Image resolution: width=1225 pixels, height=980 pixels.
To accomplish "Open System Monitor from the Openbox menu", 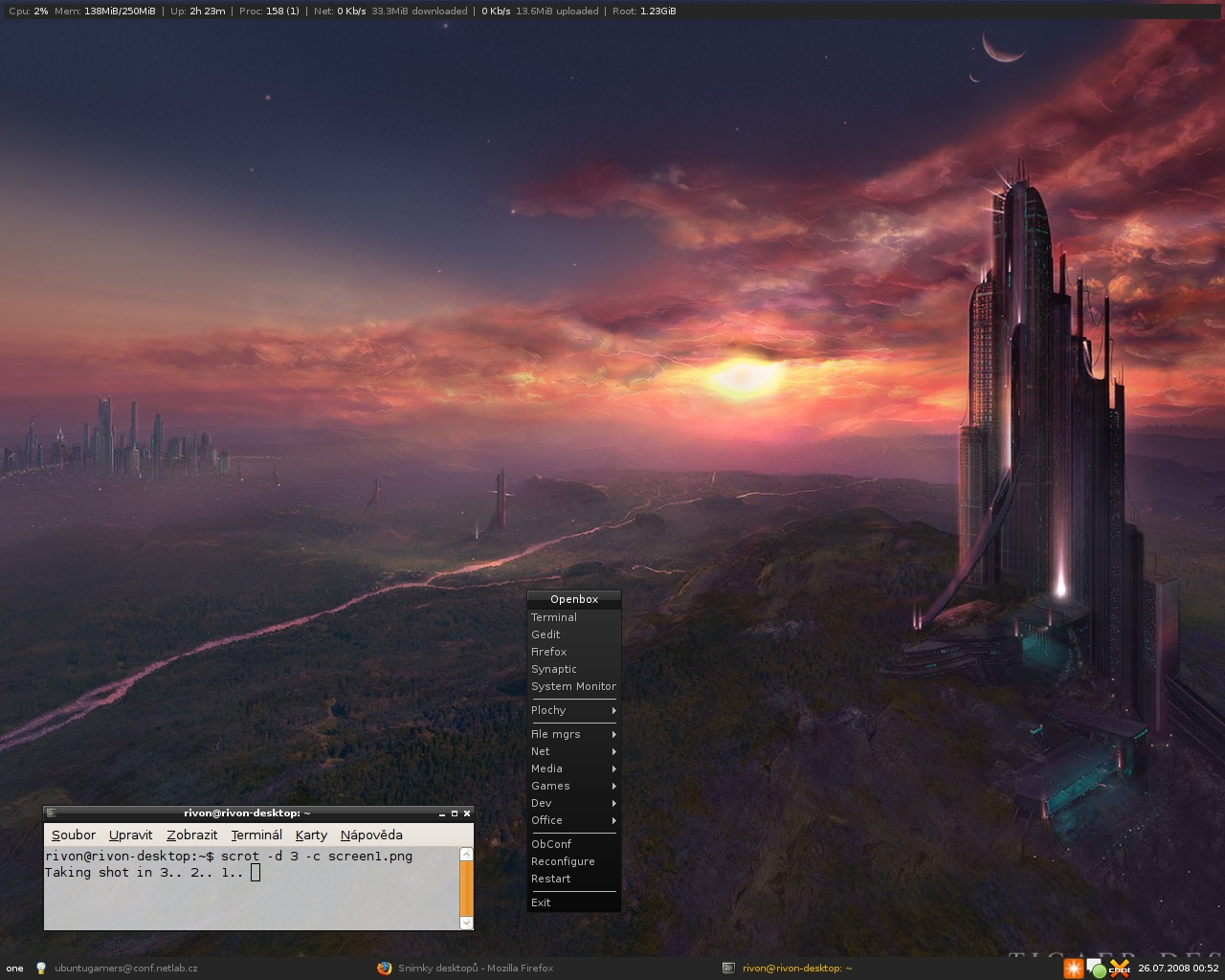I will click(574, 686).
